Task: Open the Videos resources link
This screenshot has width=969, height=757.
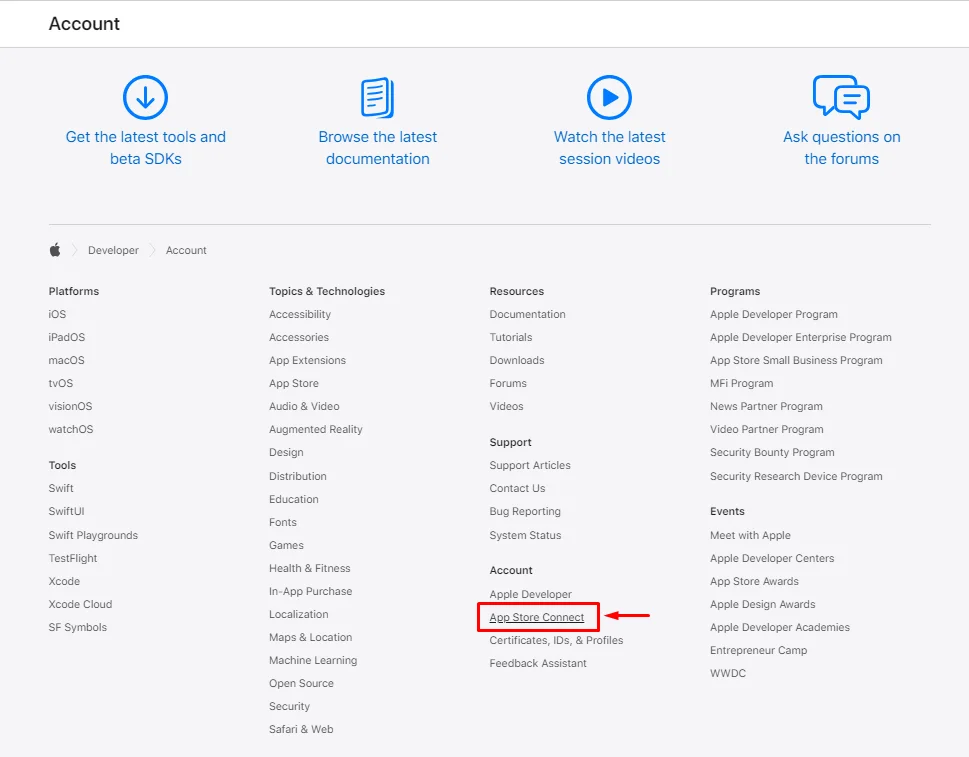Action: 506,406
